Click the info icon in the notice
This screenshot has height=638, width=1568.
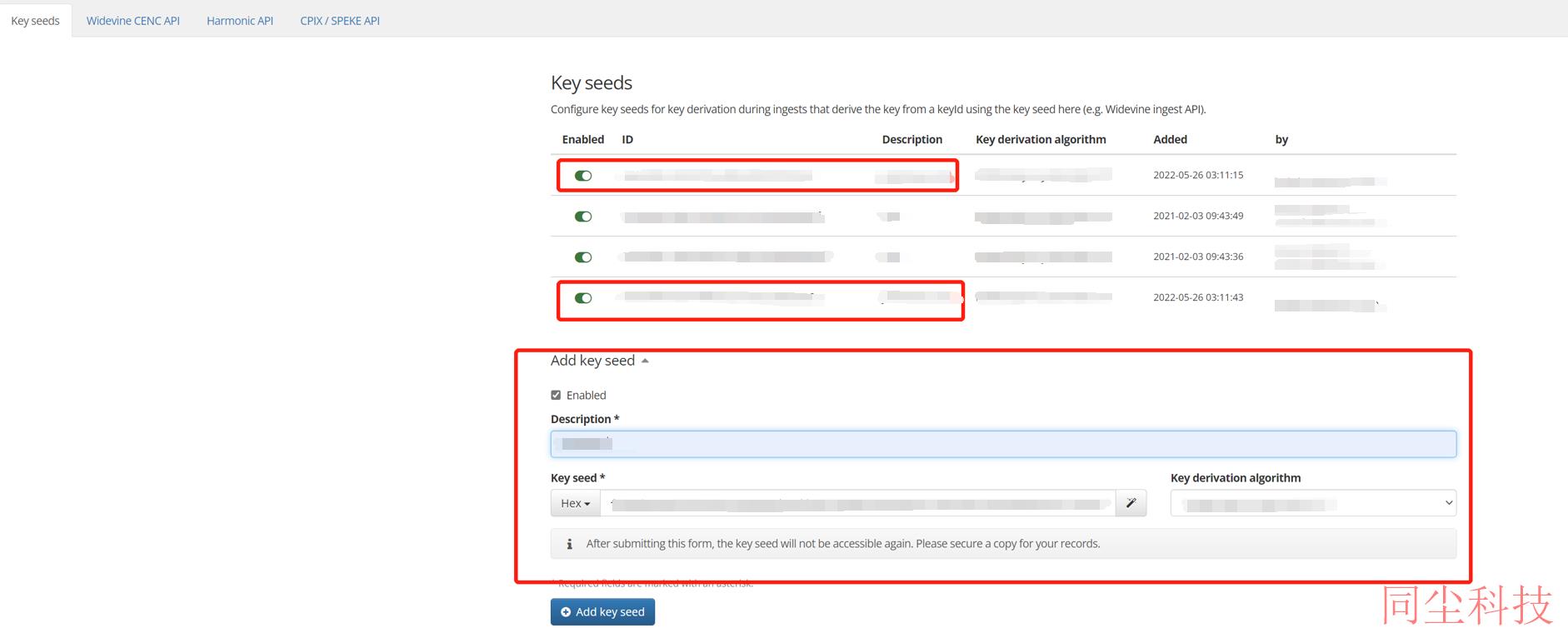(x=569, y=544)
